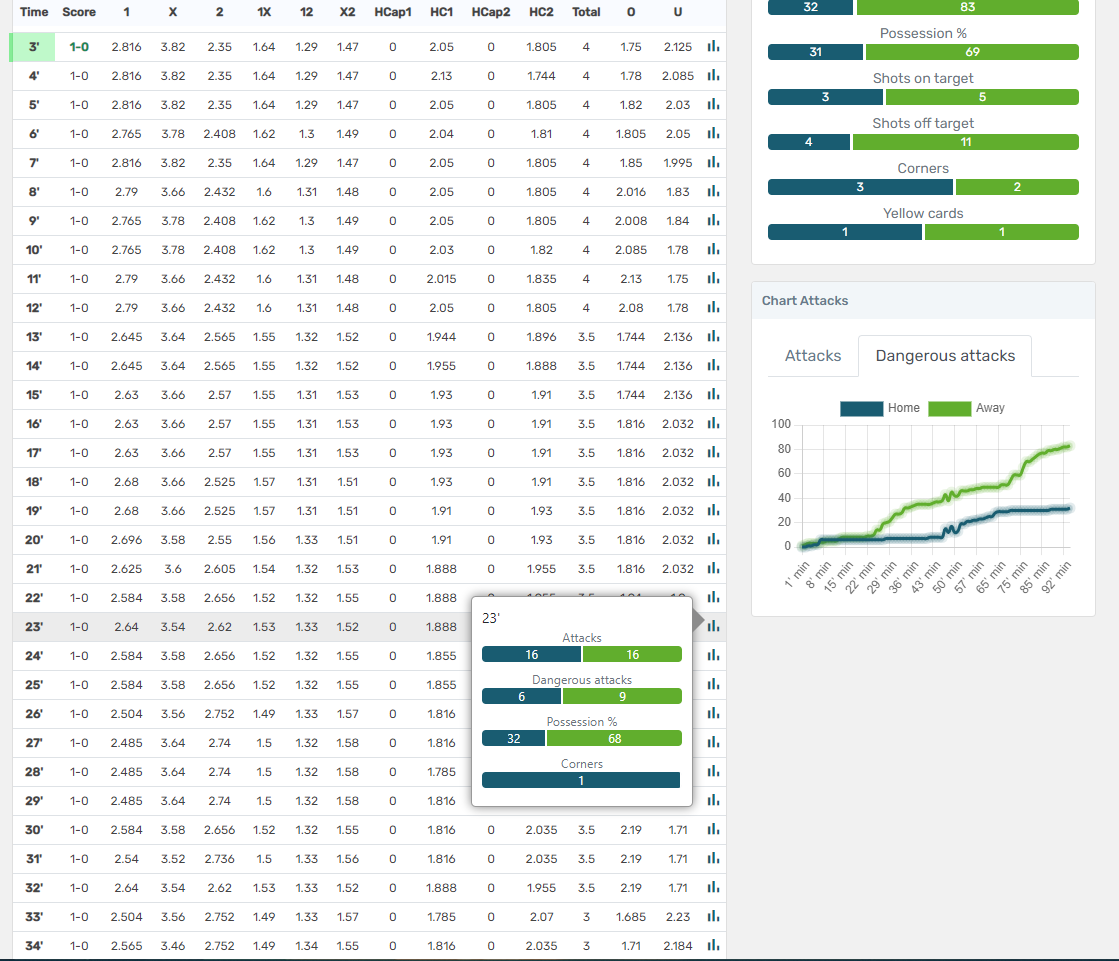The height and width of the screenshot is (961, 1119).
Task: Click the HCap1 column header
Action: point(393,12)
